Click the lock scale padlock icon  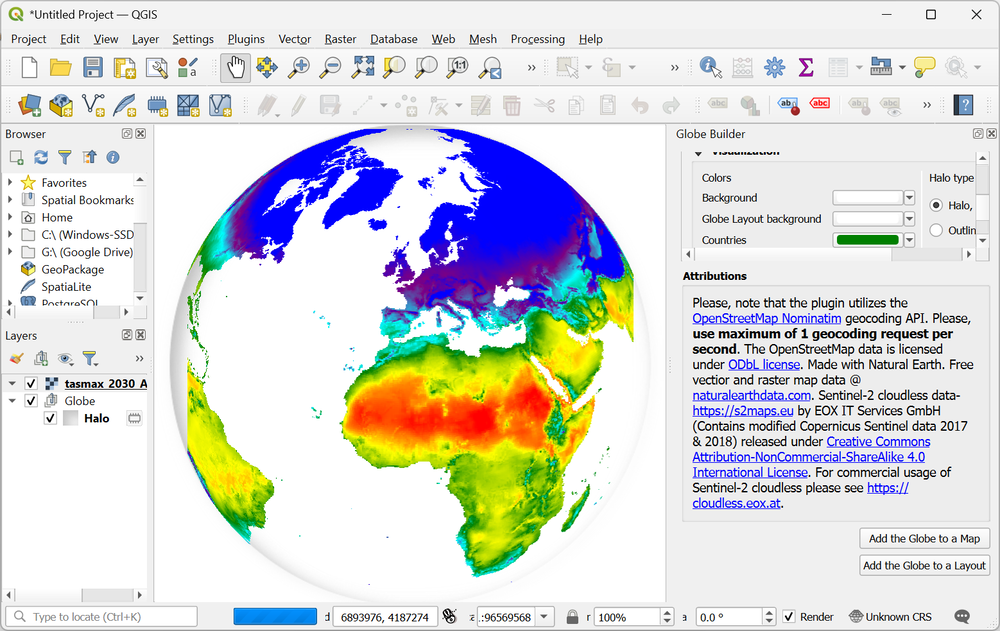pyautogui.click(x=572, y=617)
